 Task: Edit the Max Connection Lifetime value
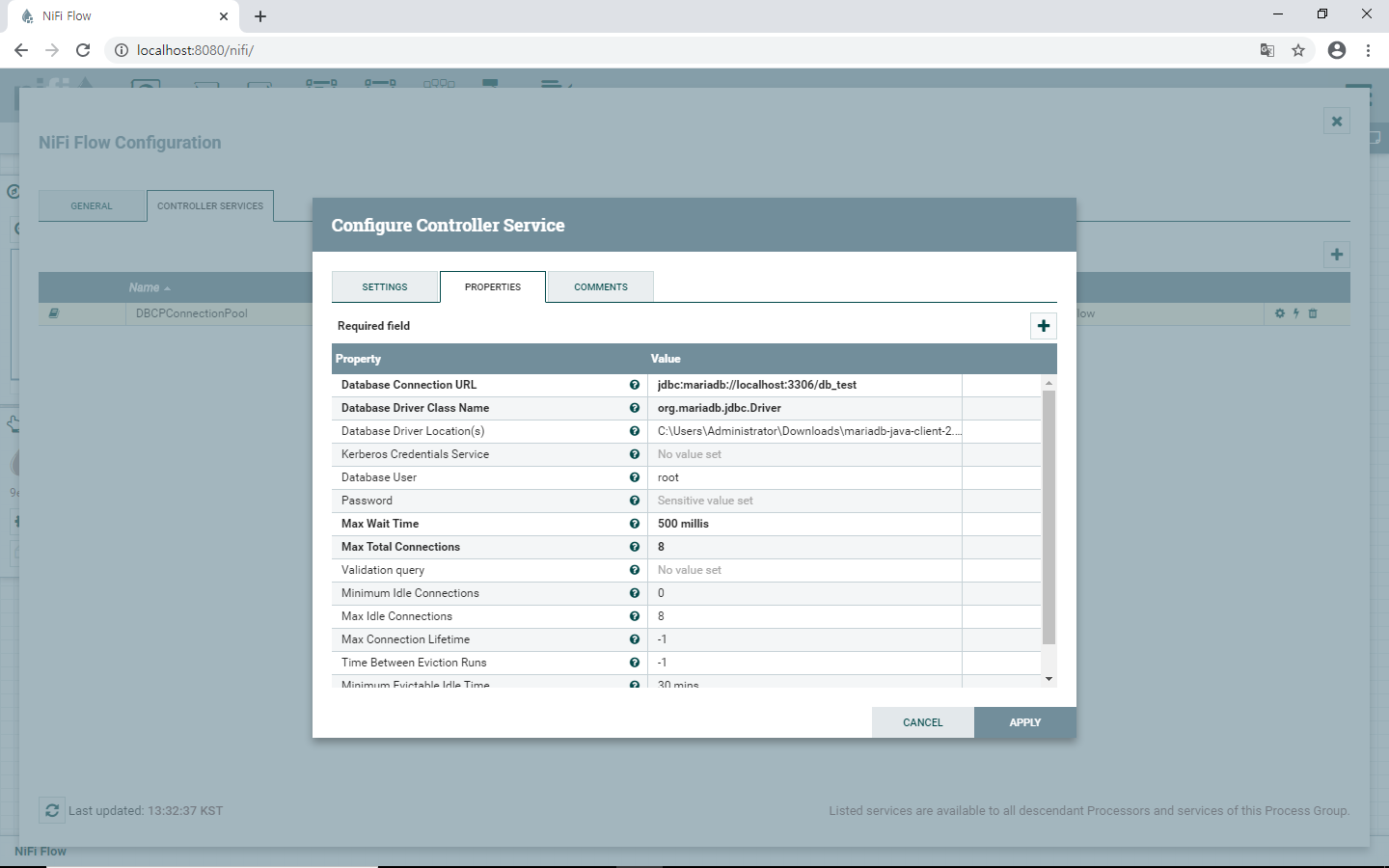click(x=805, y=639)
